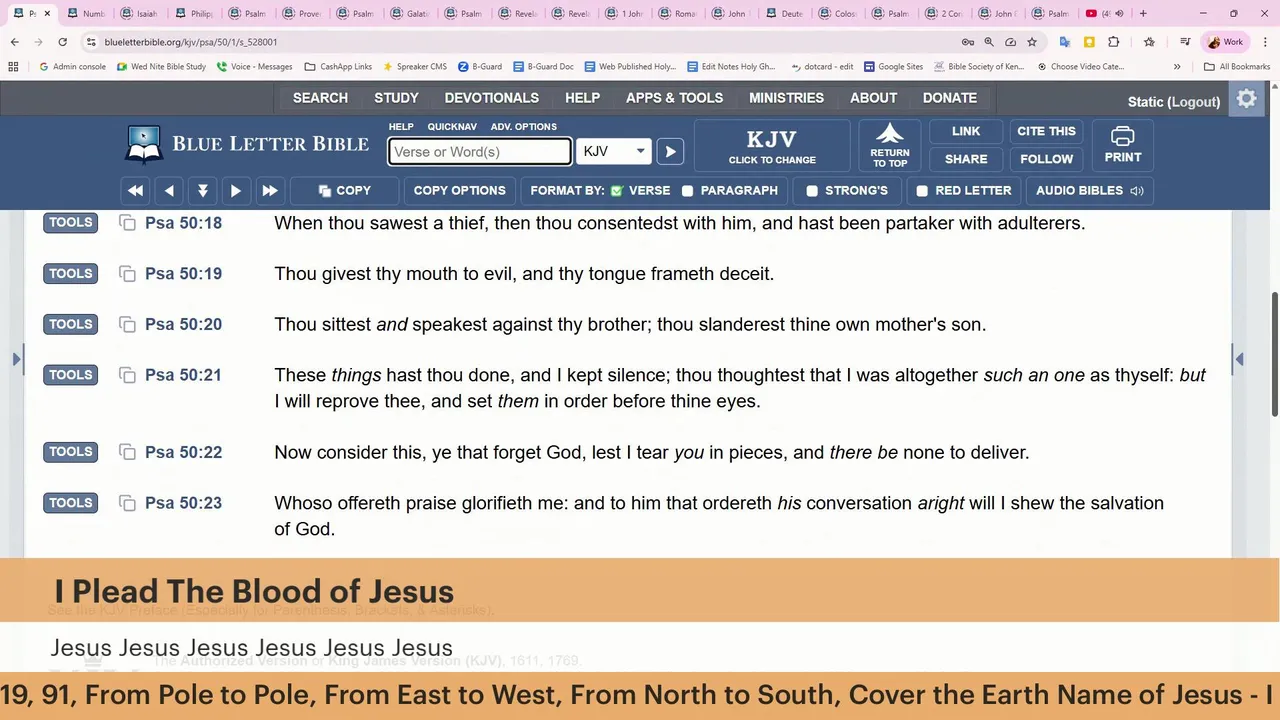
Task: Open TOOLS for Psa 50:21
Action: 70,375
